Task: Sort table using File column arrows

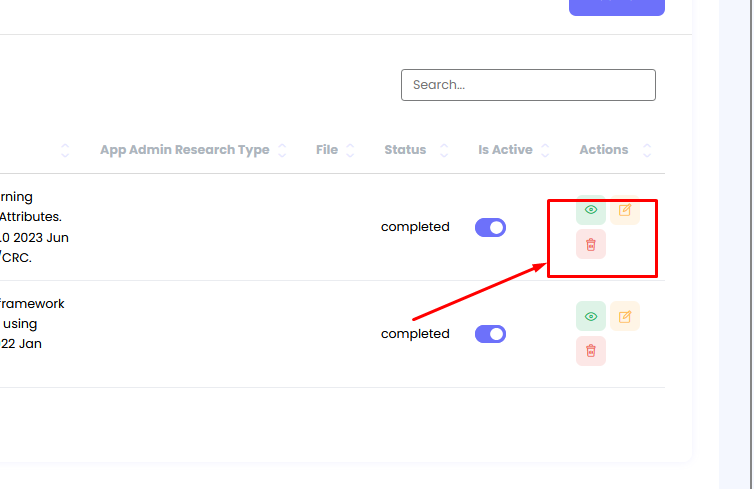Action: pos(350,151)
